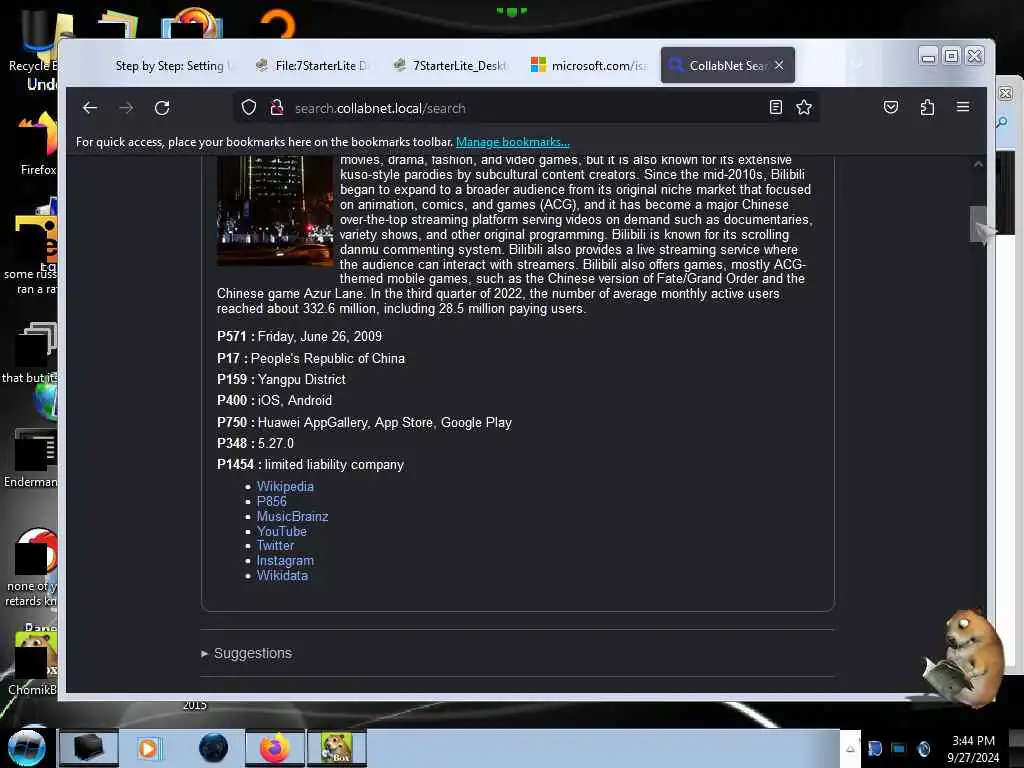
Task: Click the People's Republic of China text
Action: tap(328, 359)
